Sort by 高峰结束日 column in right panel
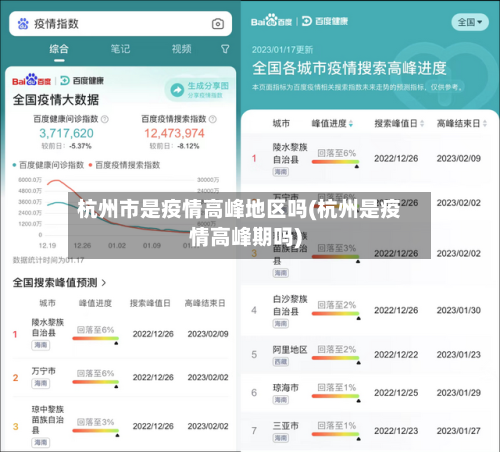The width and height of the screenshot is (500, 452). 462,124
